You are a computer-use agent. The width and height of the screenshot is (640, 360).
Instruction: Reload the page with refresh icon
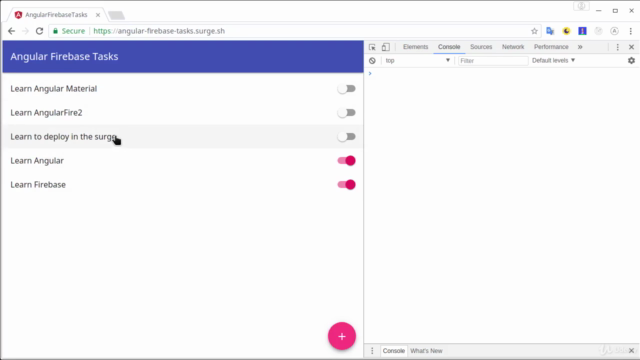pyautogui.click(x=39, y=31)
